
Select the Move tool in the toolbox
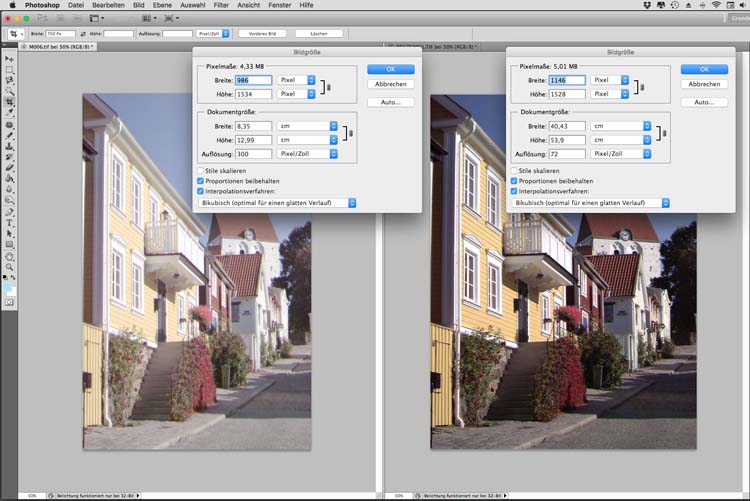point(10,59)
